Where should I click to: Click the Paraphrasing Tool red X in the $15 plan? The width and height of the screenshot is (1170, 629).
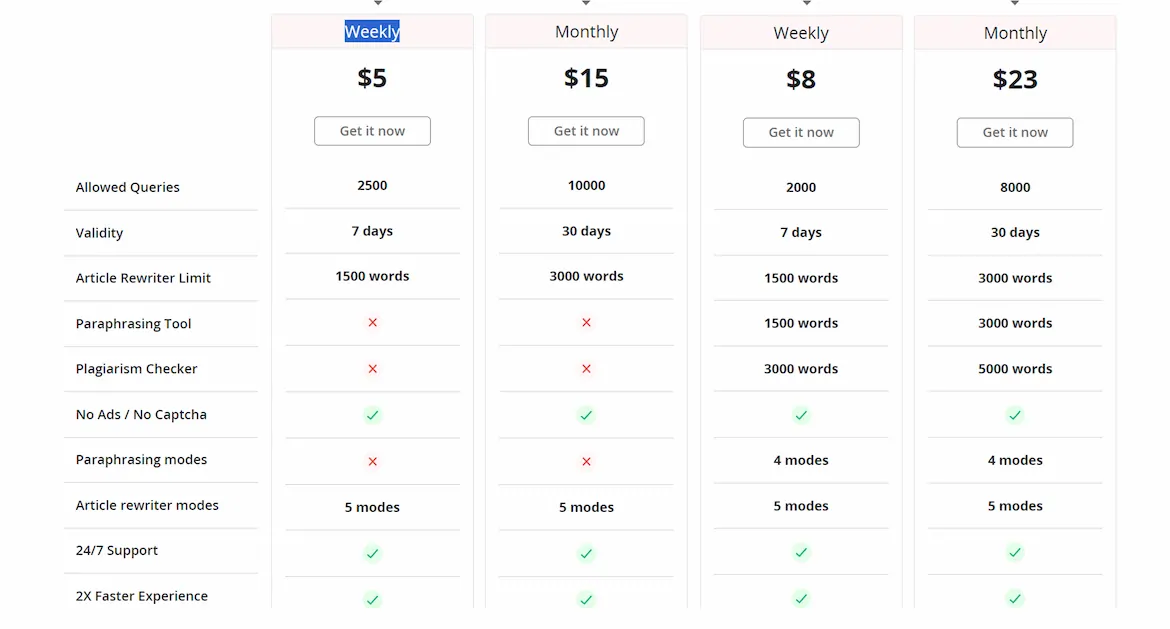pos(587,323)
